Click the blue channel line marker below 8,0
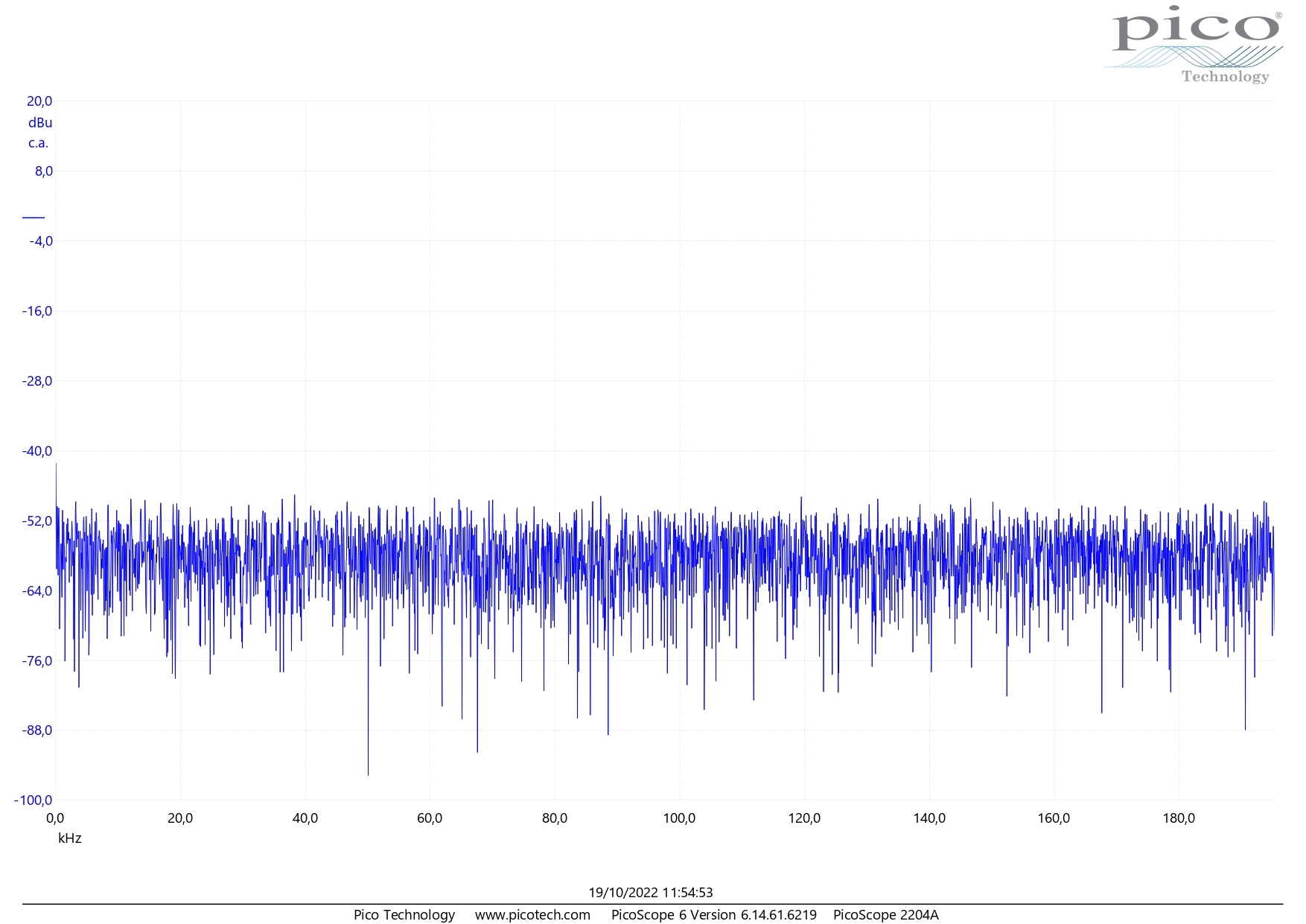 pos(34,217)
